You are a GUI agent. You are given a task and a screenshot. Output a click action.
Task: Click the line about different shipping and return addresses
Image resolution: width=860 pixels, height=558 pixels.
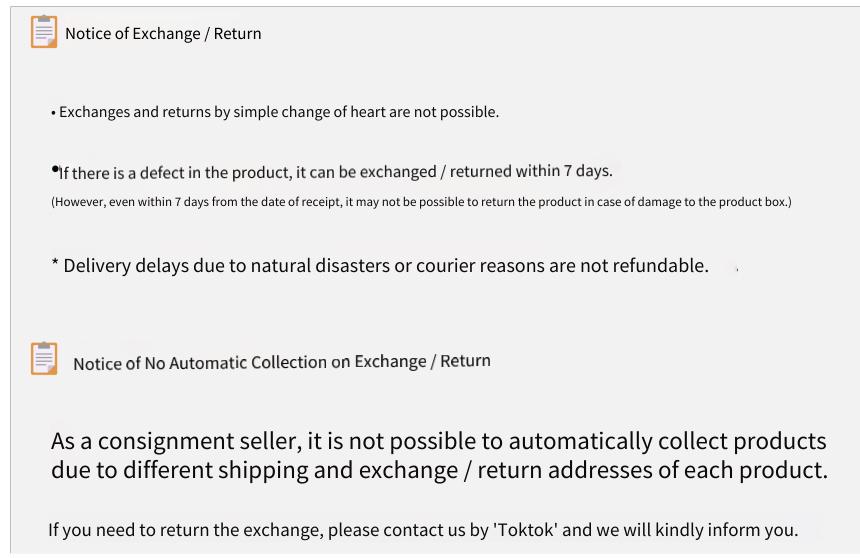[x=439, y=470]
